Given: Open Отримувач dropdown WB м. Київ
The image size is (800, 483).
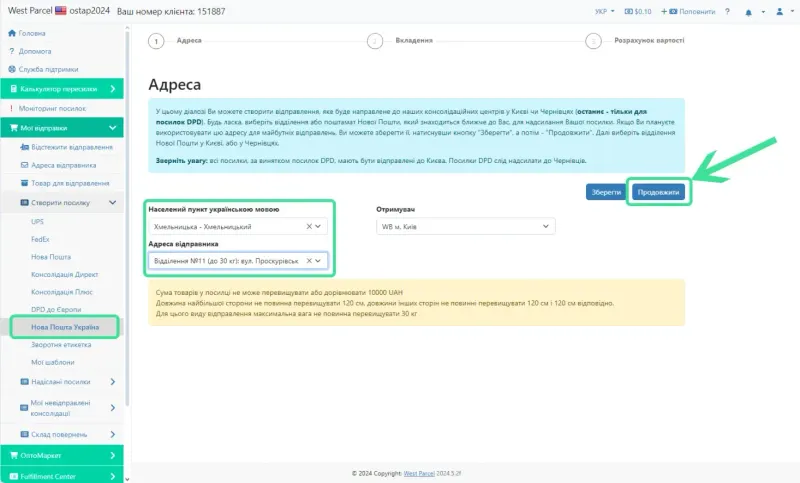Looking at the screenshot, I should pos(465,226).
